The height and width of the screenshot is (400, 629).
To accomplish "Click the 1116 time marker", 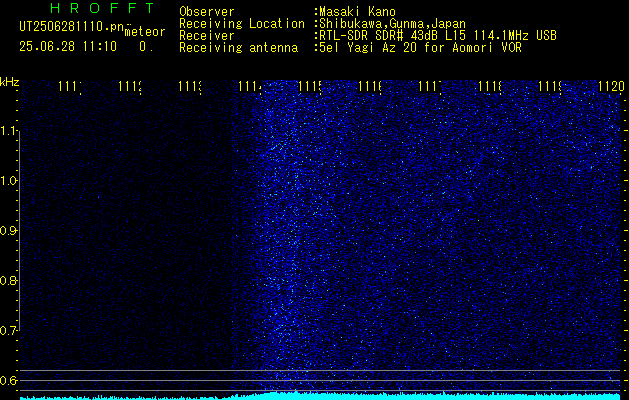I will (370, 87).
